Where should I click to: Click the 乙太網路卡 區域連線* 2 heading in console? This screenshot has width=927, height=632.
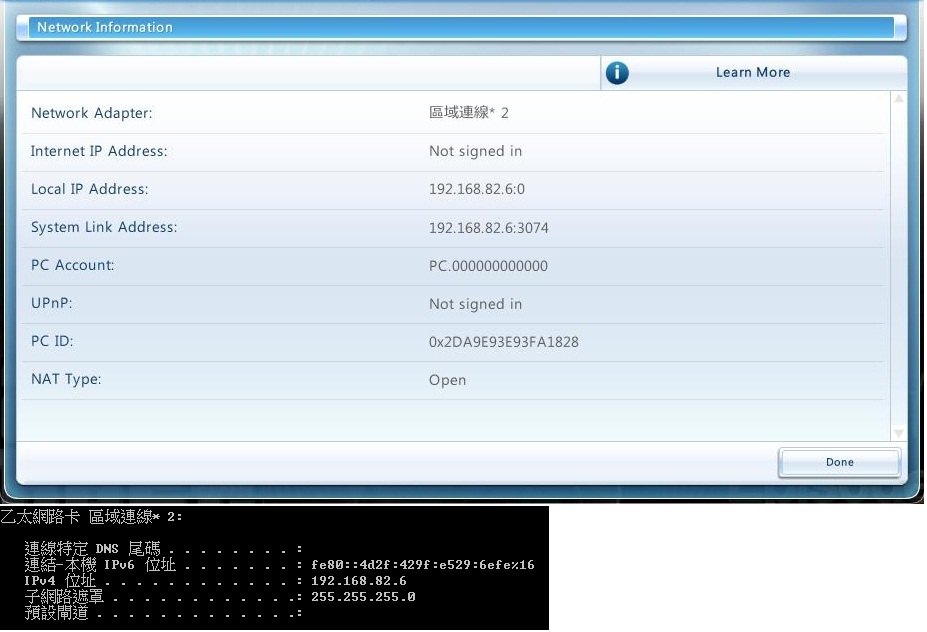click(x=91, y=517)
